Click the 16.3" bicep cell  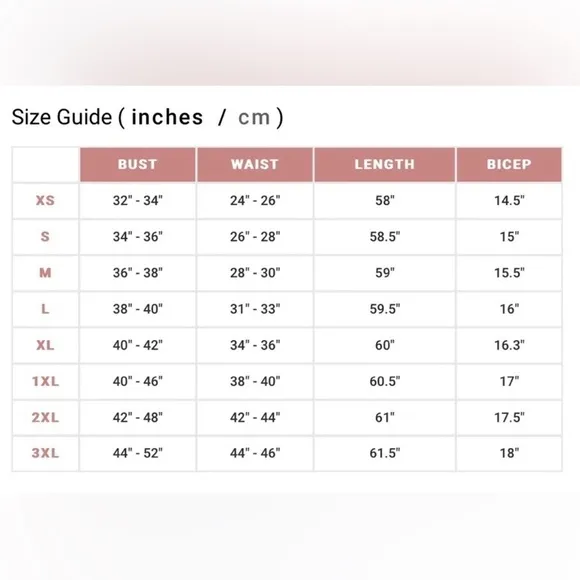coord(509,345)
